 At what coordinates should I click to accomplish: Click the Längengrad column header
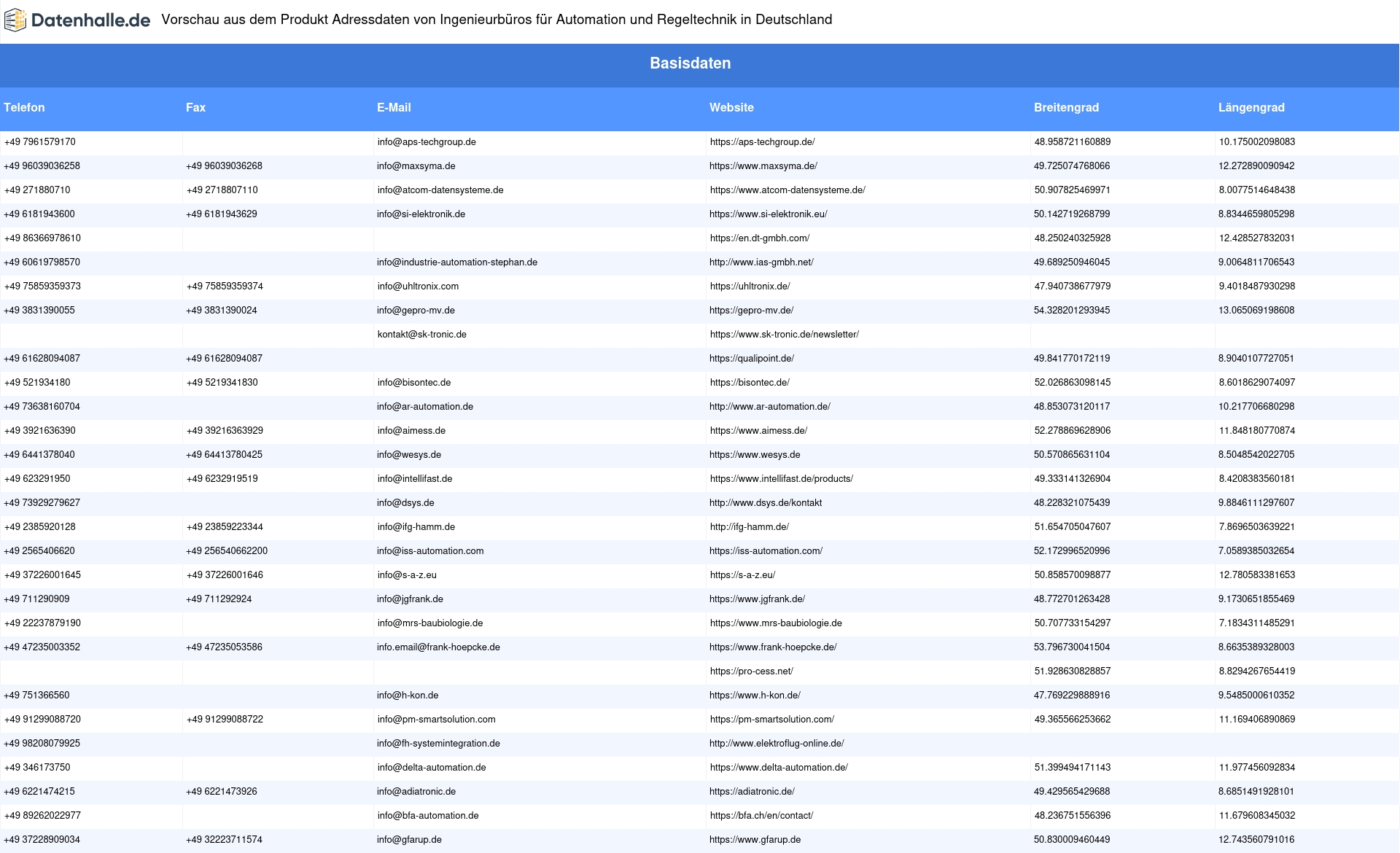point(1251,107)
